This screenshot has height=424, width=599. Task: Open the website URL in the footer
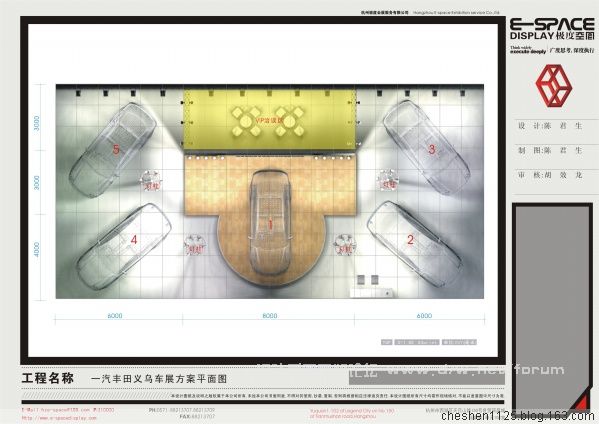click(59, 418)
